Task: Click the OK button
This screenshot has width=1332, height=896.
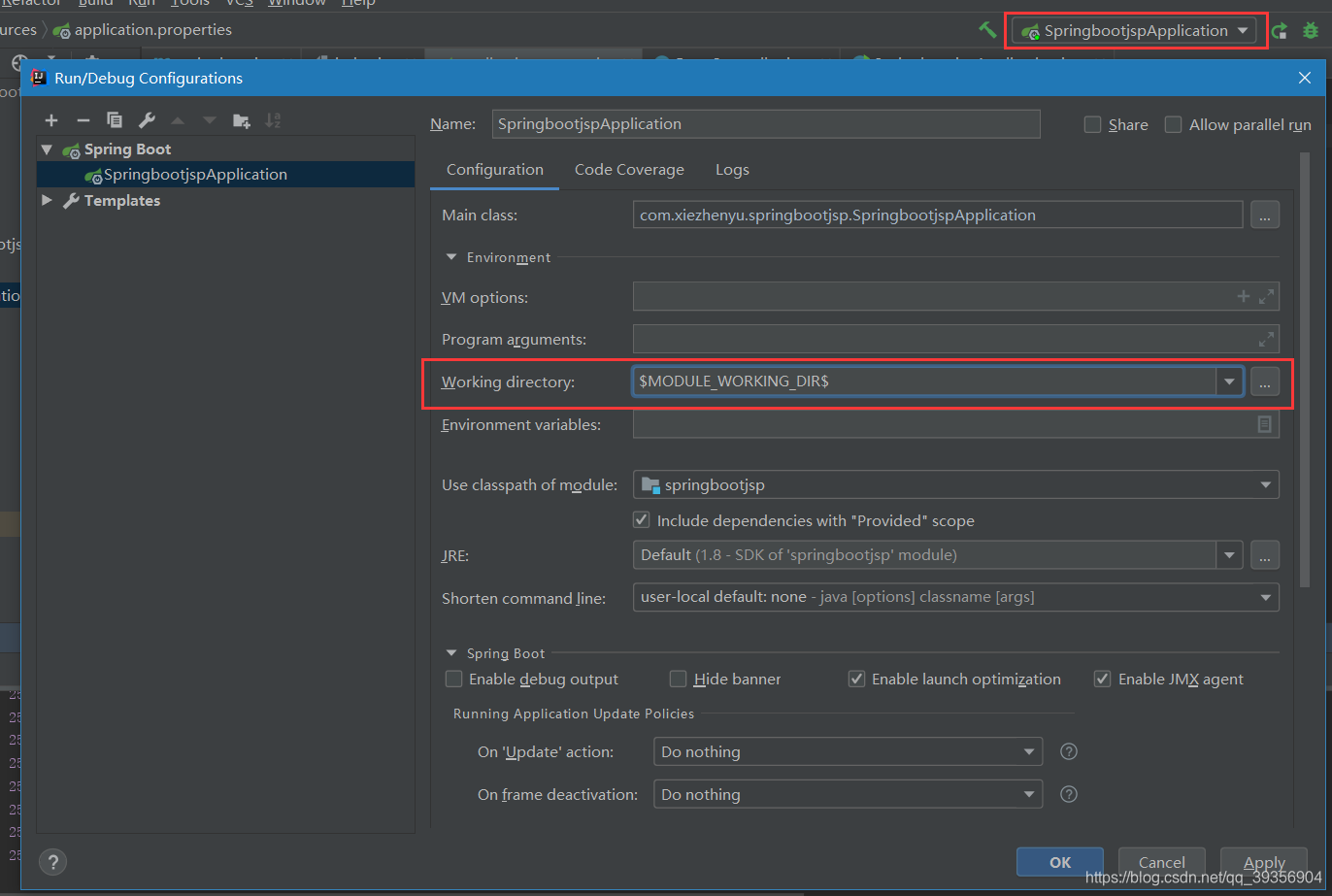Action: pyautogui.click(x=1060, y=862)
